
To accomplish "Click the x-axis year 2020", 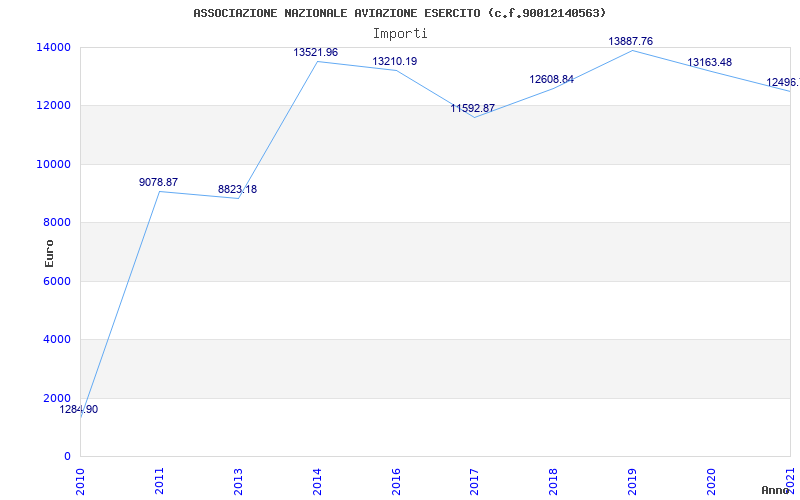I will point(711,481).
